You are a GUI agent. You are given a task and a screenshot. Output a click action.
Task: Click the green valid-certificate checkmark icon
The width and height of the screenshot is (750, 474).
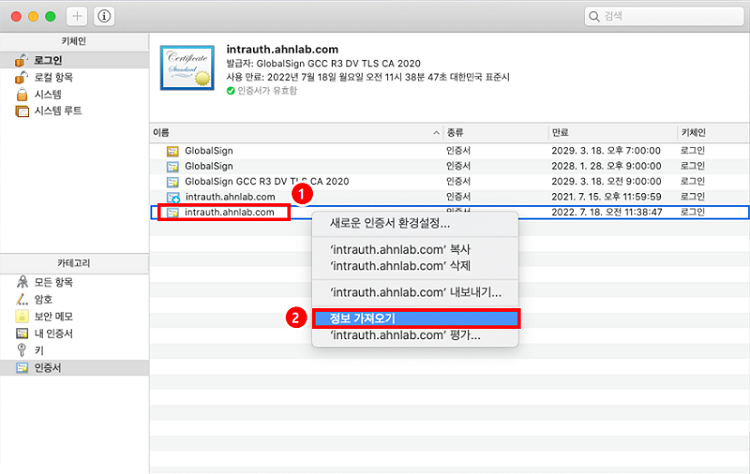coord(231,91)
